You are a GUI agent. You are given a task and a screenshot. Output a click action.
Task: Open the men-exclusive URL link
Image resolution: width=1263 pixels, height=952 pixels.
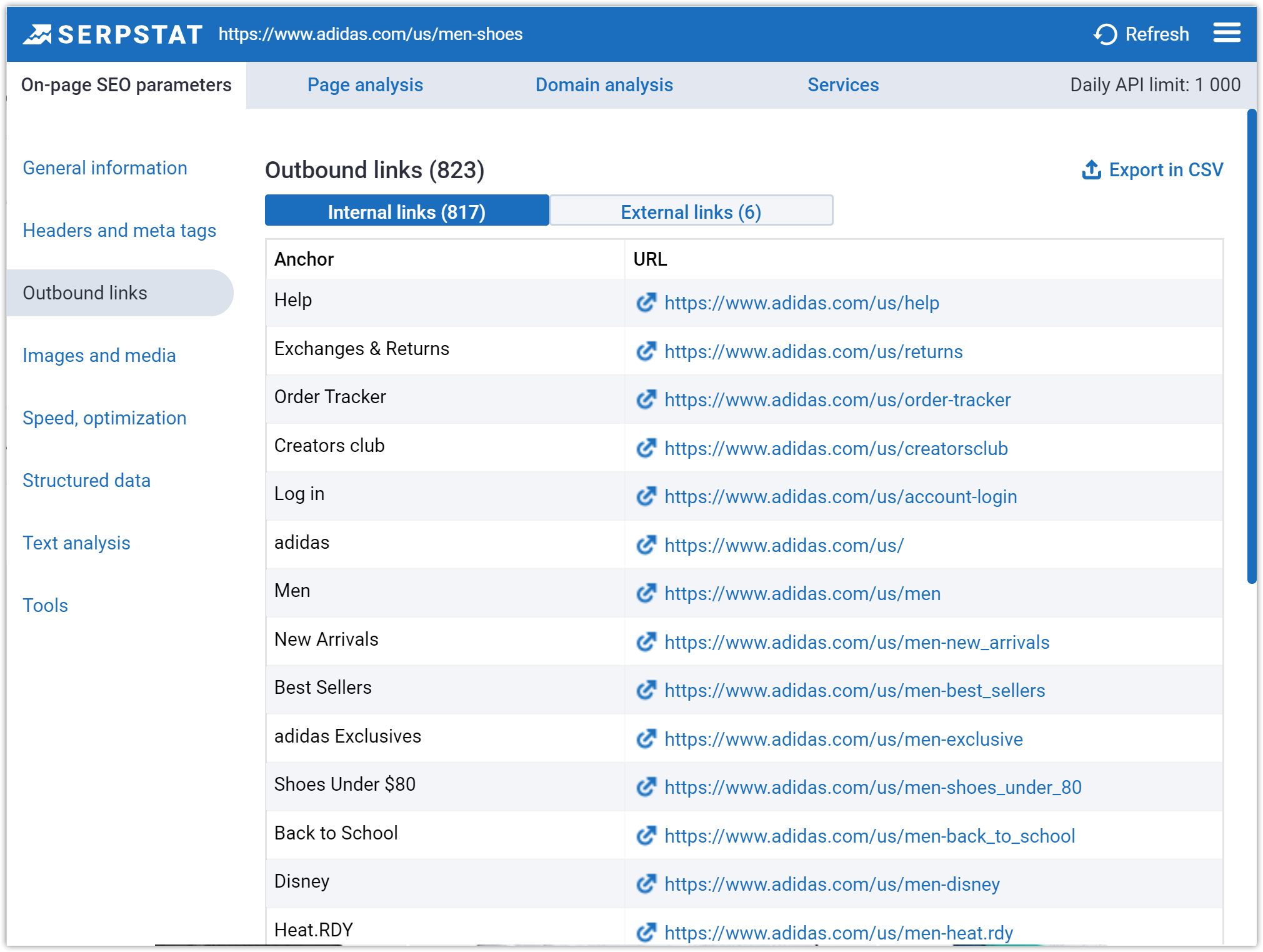click(x=844, y=739)
